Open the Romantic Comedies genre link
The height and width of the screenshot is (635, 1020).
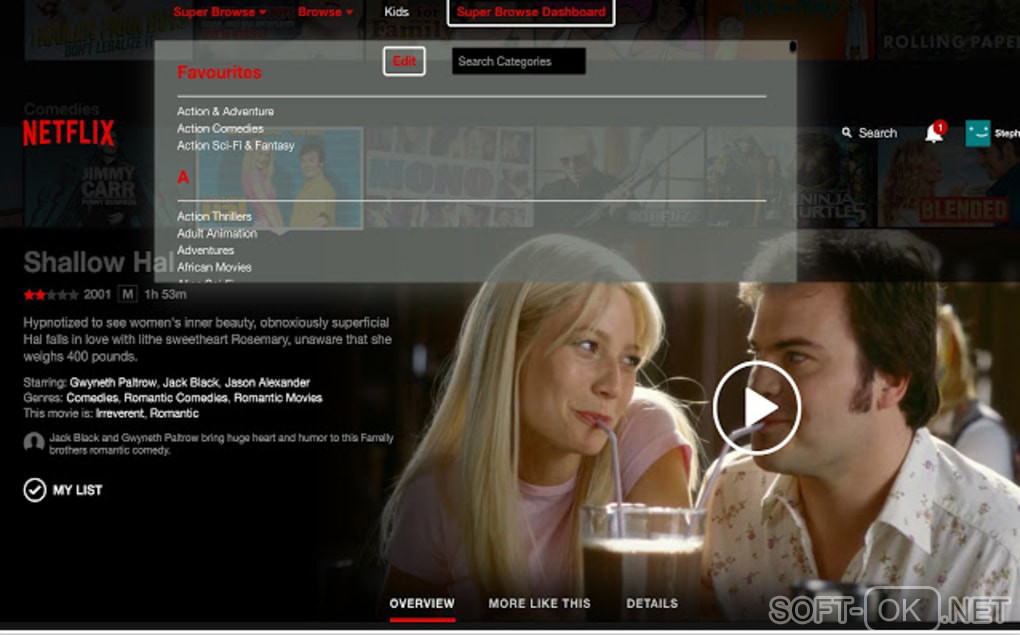coord(176,398)
